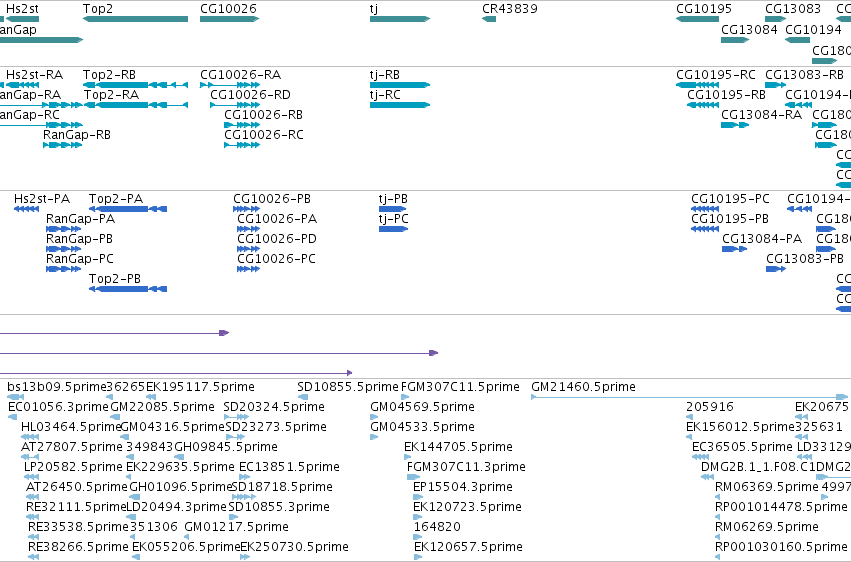Image resolution: width=851 pixels, height=562 pixels.
Task: Select the CG10195-RC transcript label
Action: coord(715,75)
